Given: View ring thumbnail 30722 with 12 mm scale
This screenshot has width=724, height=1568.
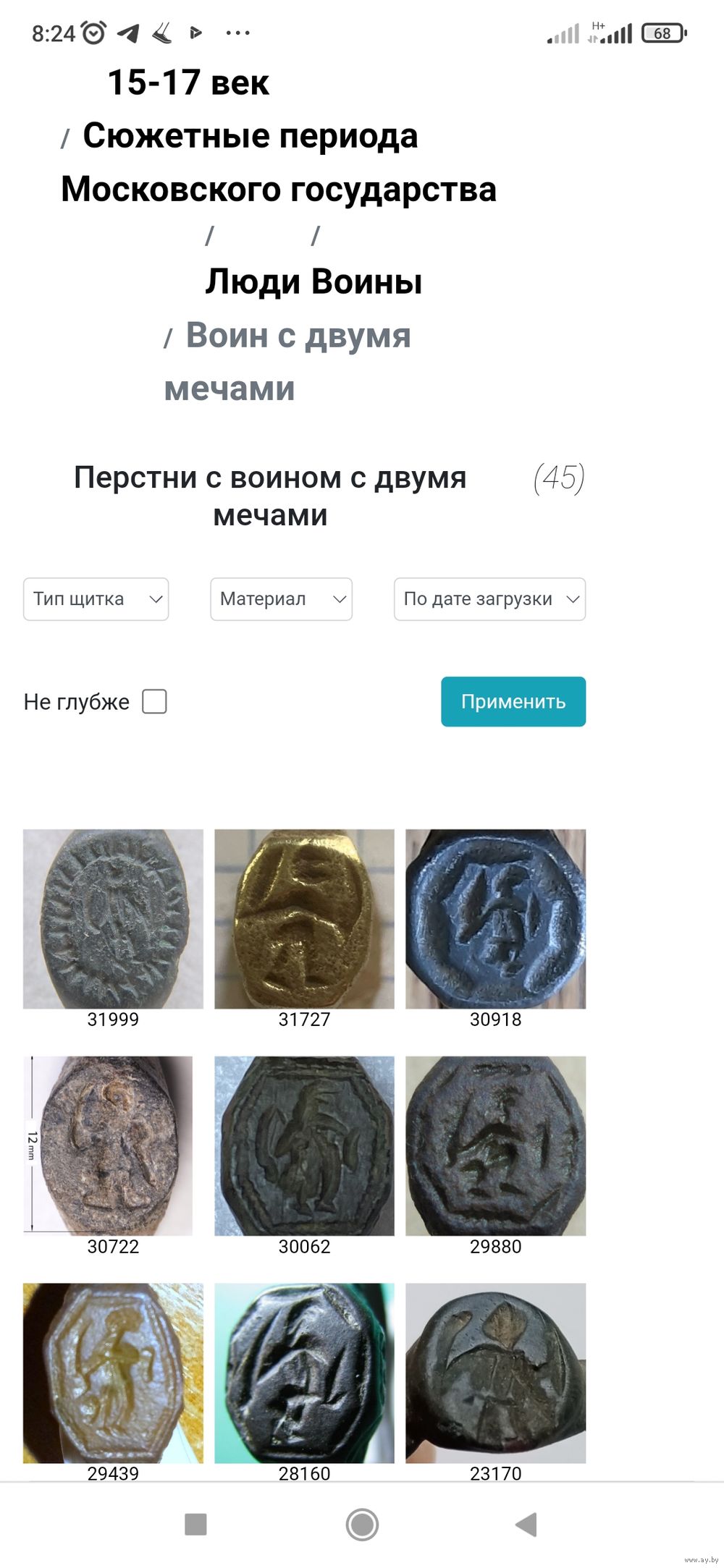Looking at the screenshot, I should 108,1145.
